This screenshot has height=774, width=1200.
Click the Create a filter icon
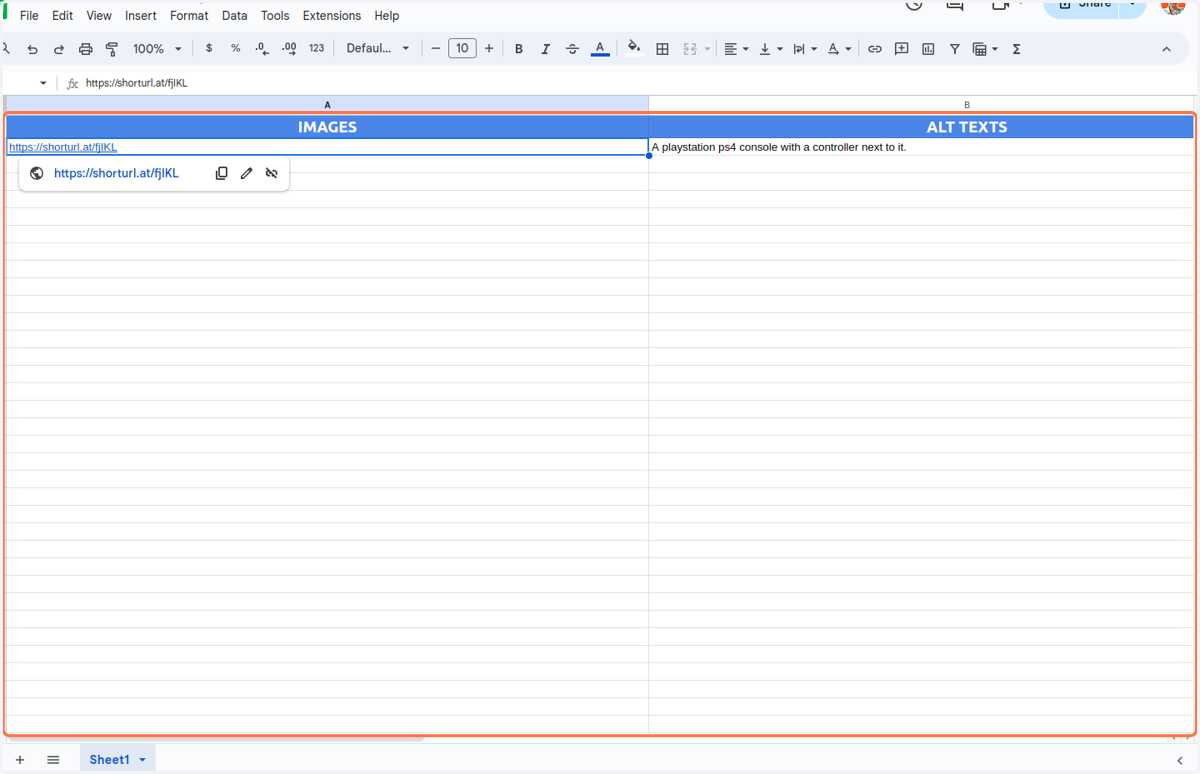955,48
